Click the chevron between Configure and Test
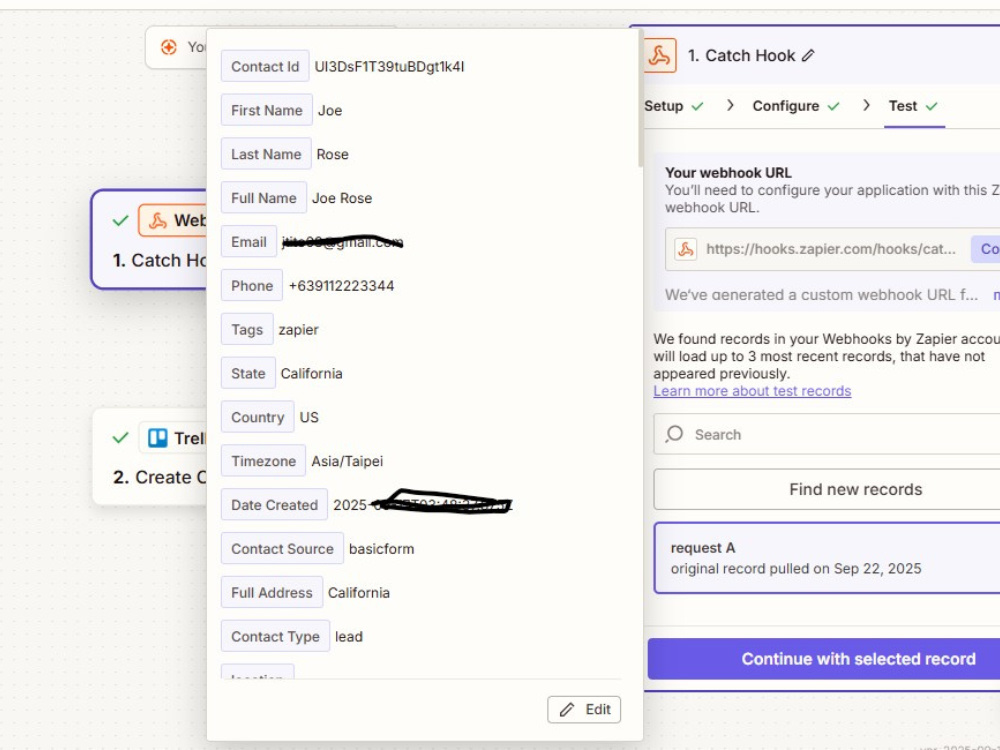The height and width of the screenshot is (750, 1000). click(866, 105)
